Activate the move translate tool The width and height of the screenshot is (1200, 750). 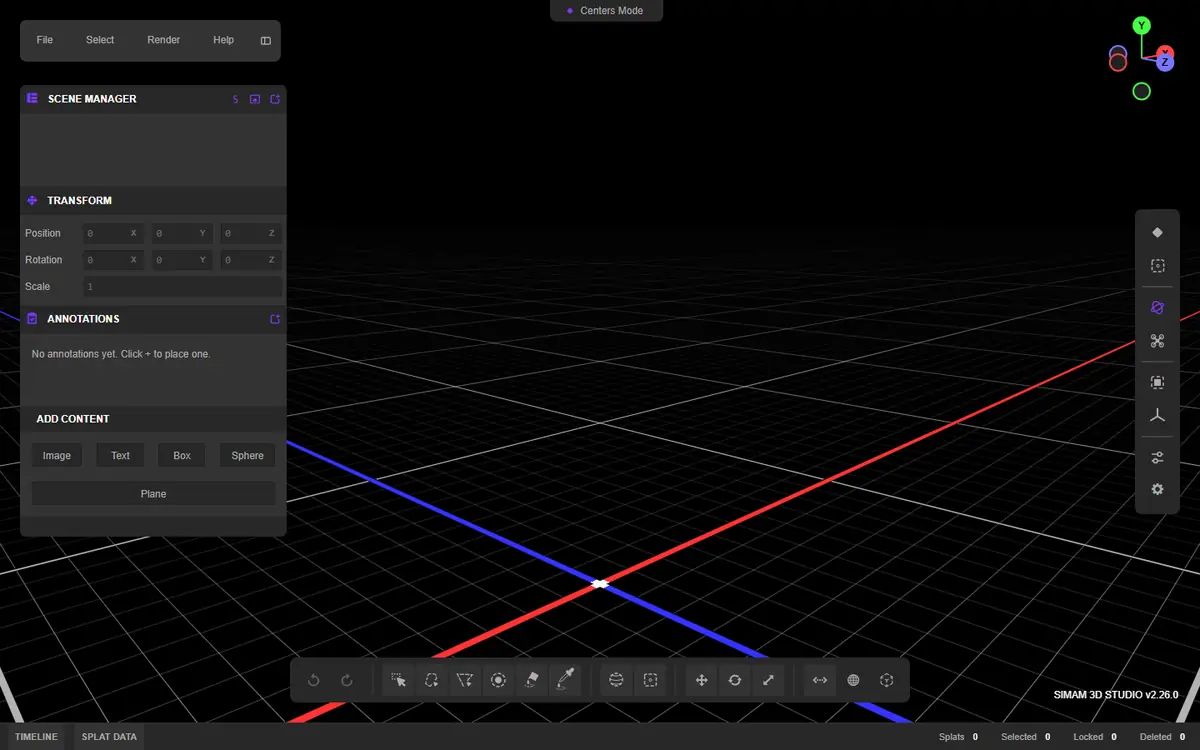[701, 680]
